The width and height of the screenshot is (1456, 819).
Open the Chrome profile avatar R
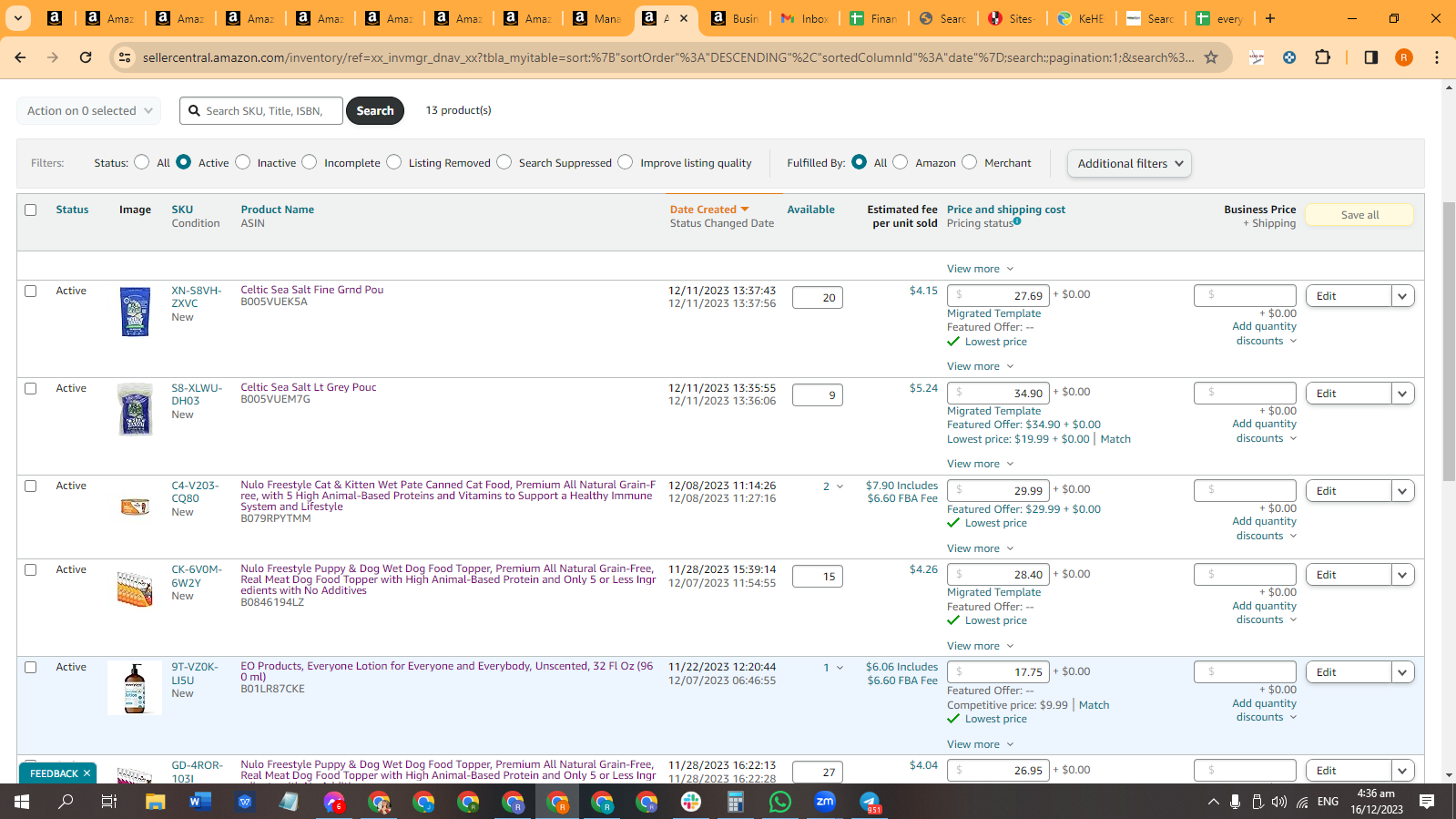1404,57
